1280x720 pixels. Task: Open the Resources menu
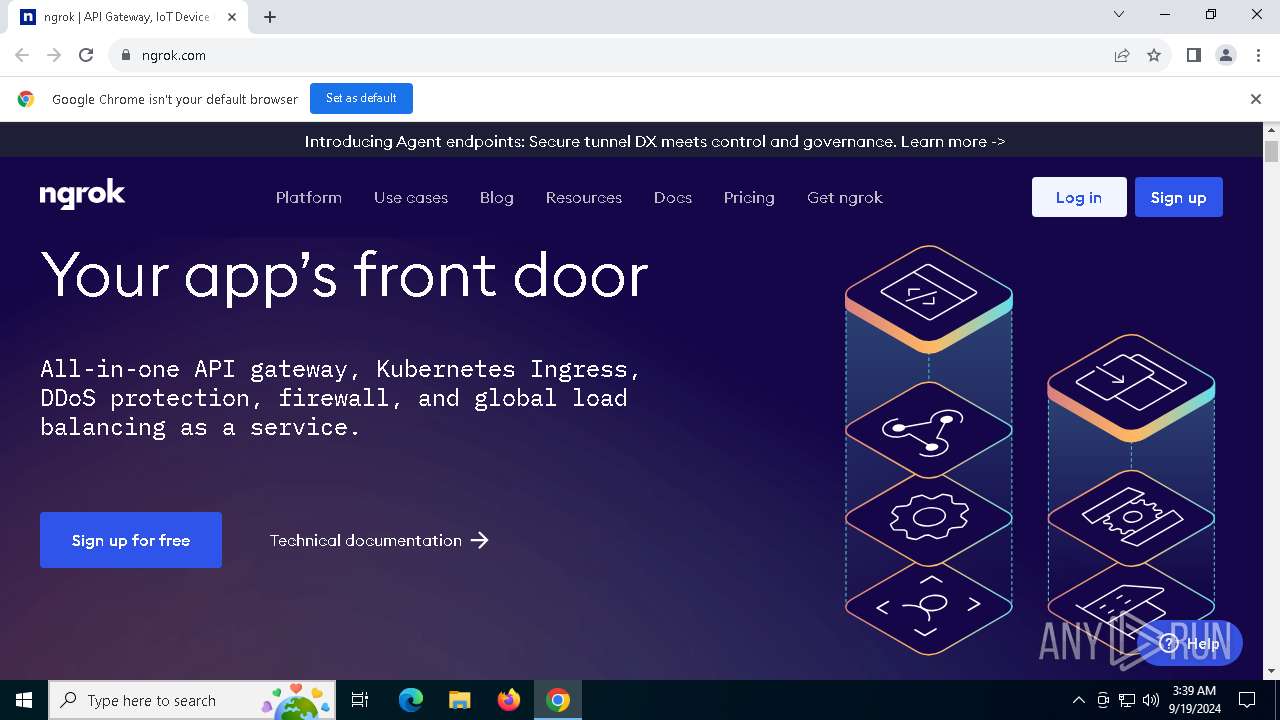click(584, 198)
